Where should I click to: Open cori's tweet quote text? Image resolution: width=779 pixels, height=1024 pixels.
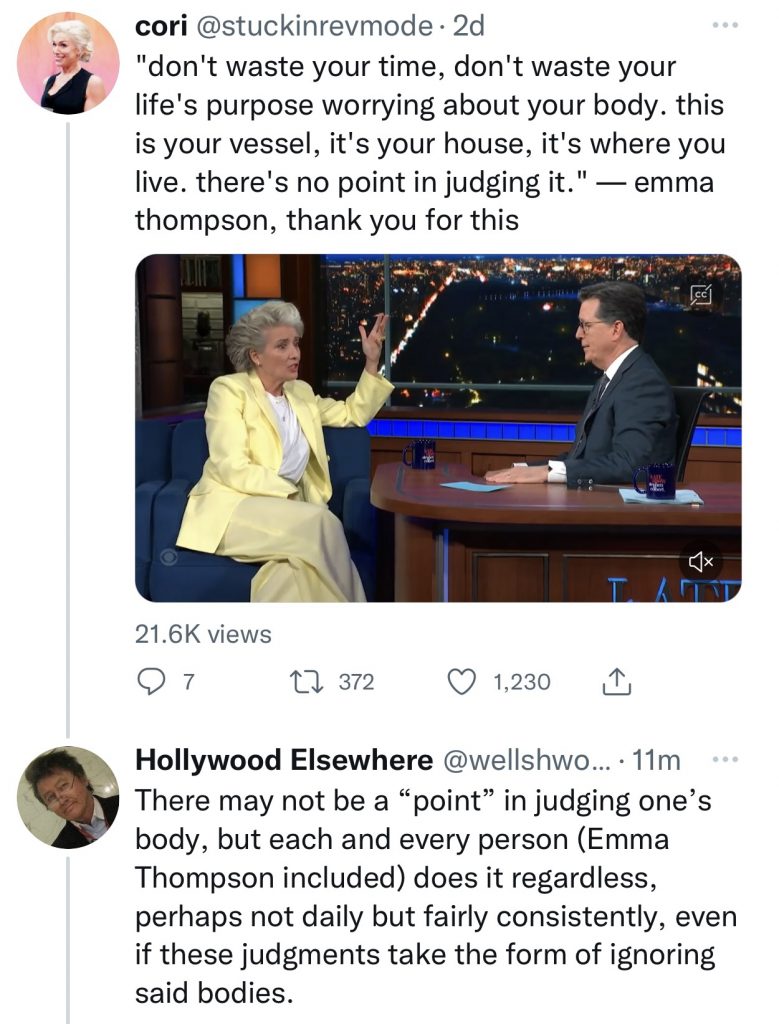(430, 143)
